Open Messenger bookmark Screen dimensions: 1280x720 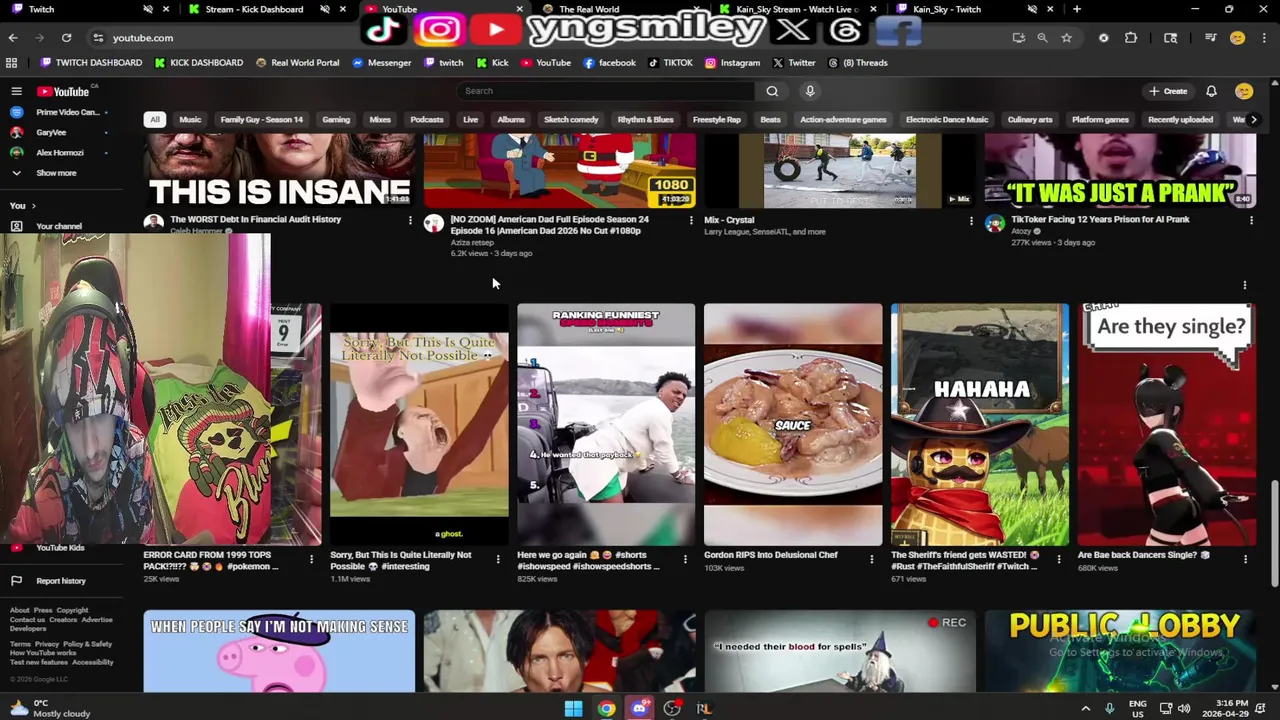click(x=382, y=63)
